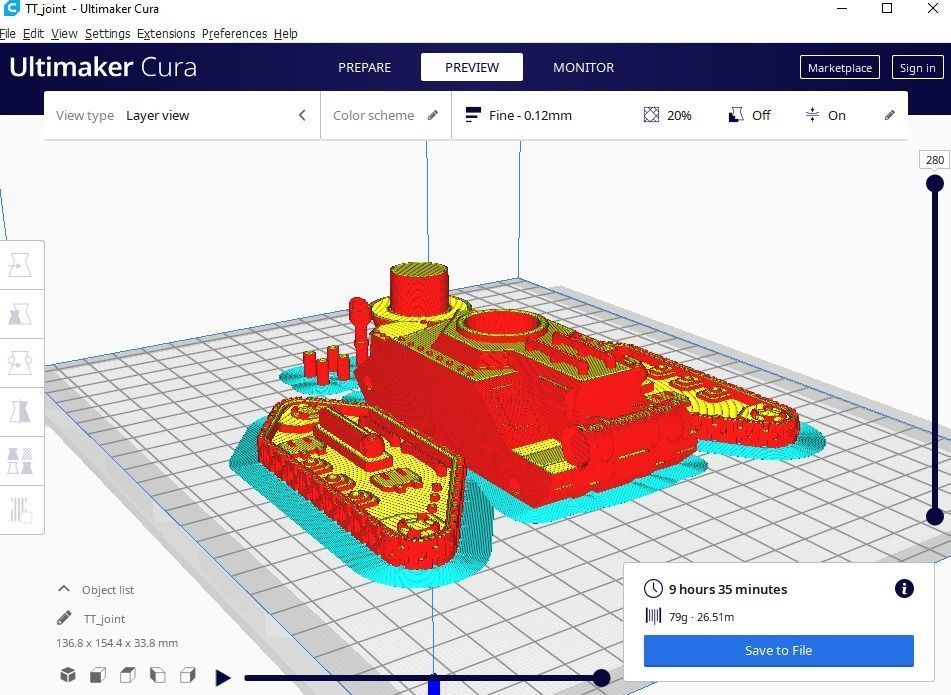Image resolution: width=951 pixels, height=695 pixels.
Task: Click the bottom layer slider handle
Action: pos(935,517)
